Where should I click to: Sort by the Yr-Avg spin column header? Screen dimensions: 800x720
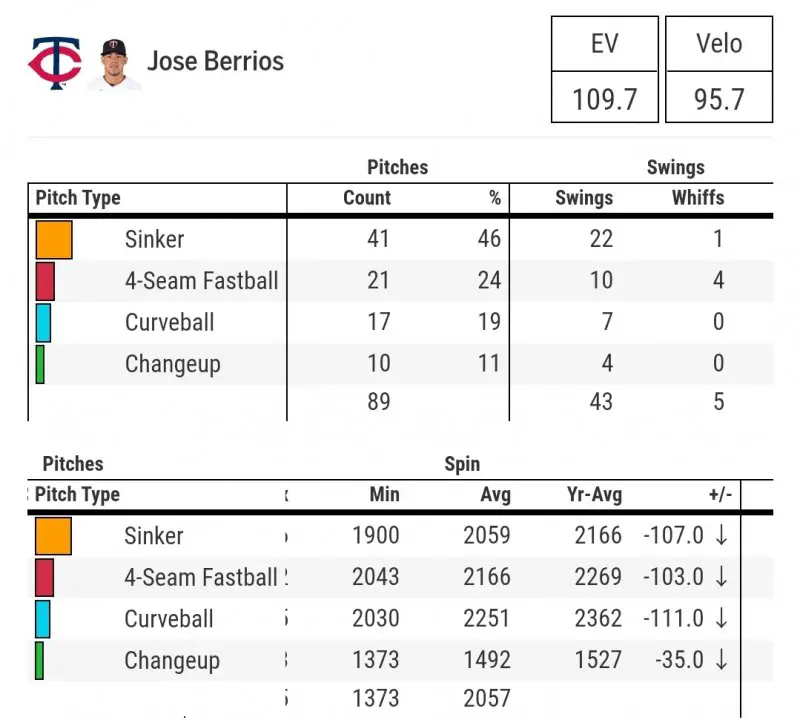tap(594, 494)
